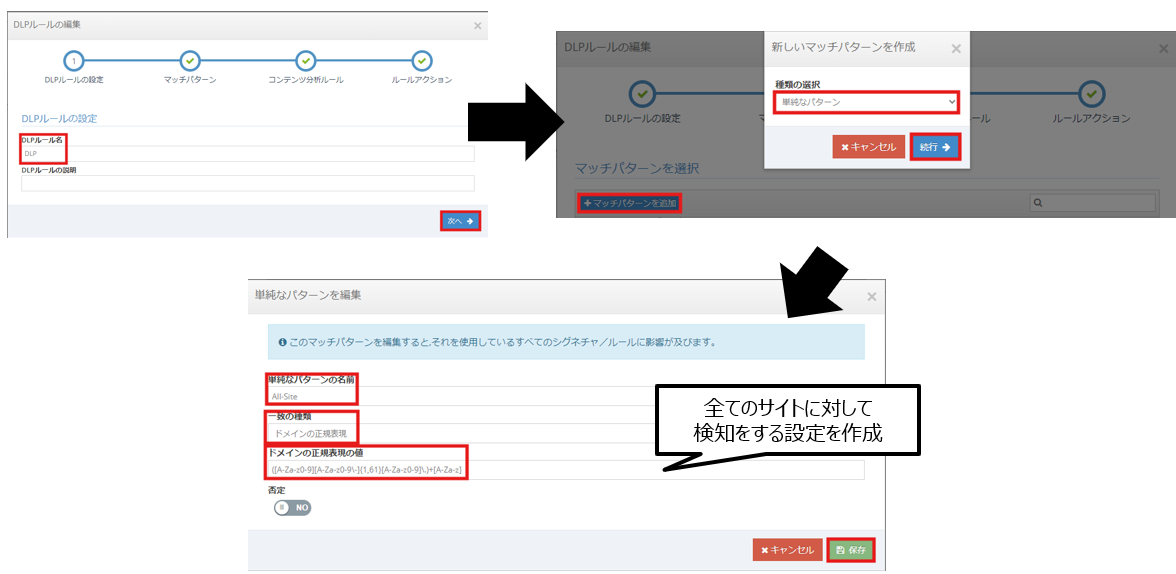Close the 単純なパターンを編集 dialog
This screenshot has width=1176, height=574.
pyautogui.click(x=872, y=296)
